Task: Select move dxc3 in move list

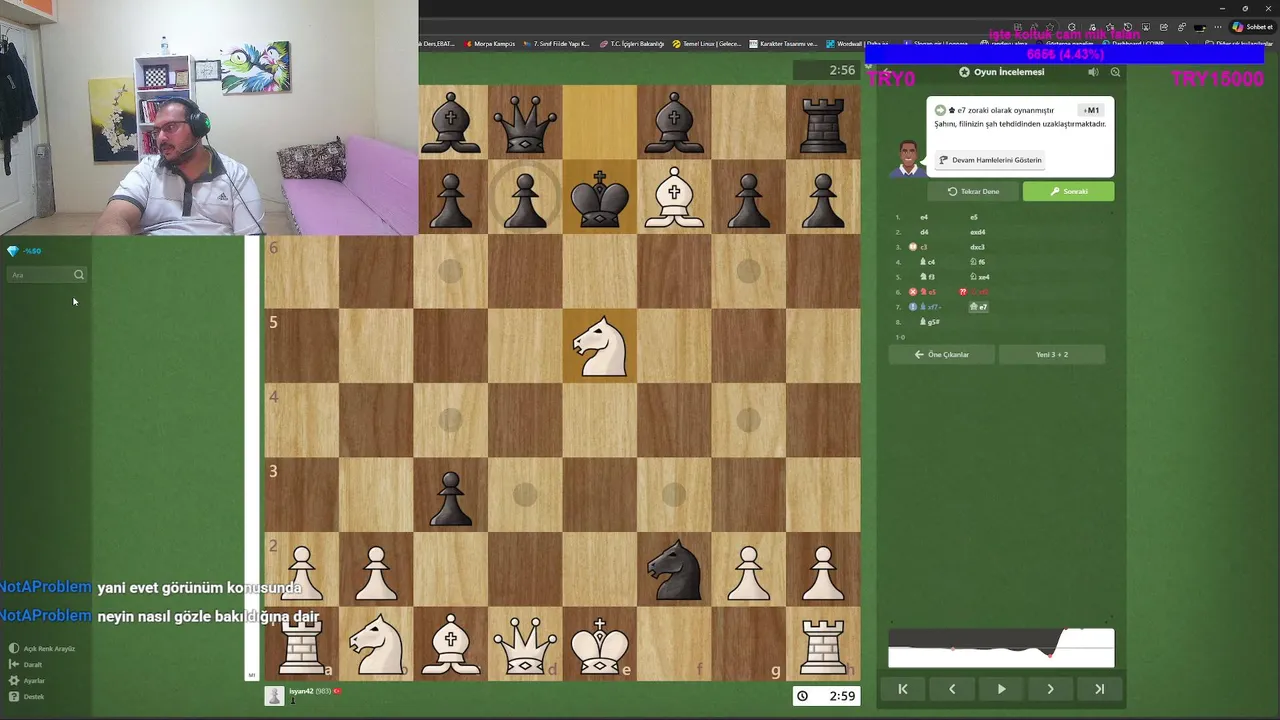Action: [x=978, y=247]
